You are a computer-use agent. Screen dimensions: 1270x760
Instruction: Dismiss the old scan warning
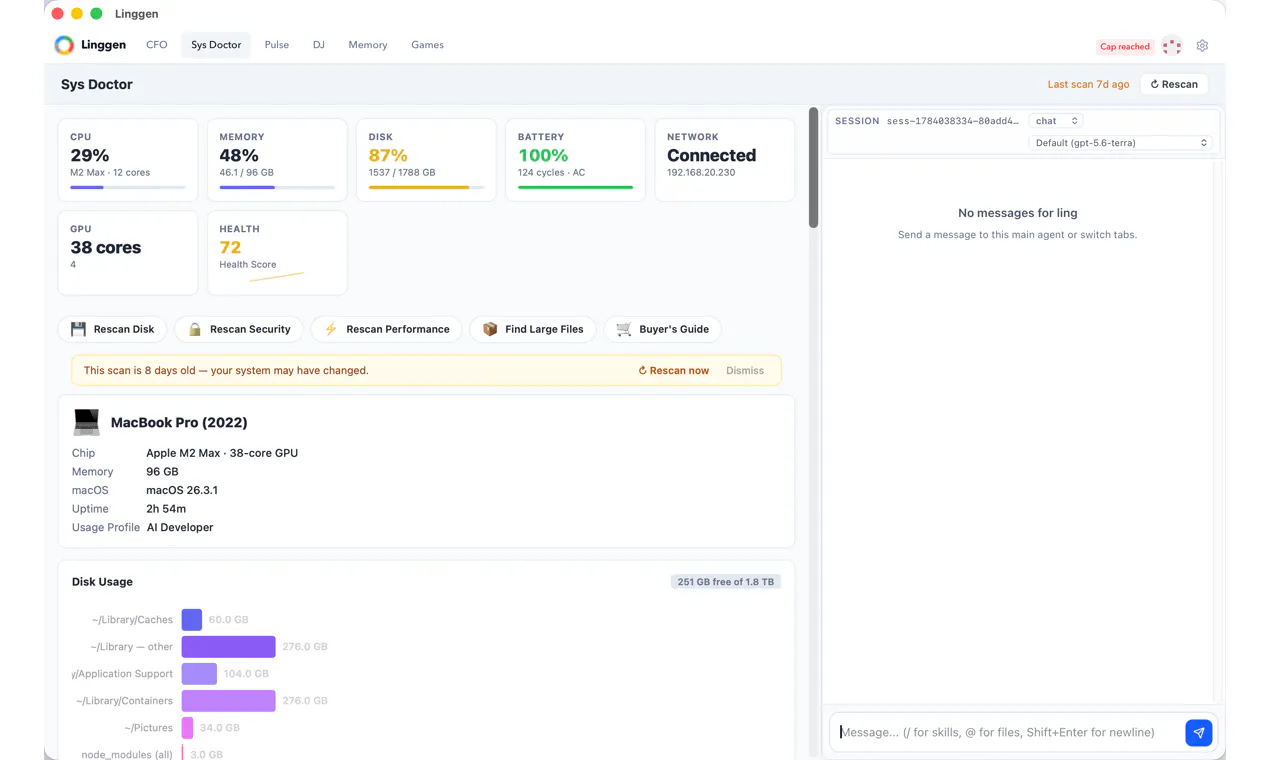coord(745,370)
